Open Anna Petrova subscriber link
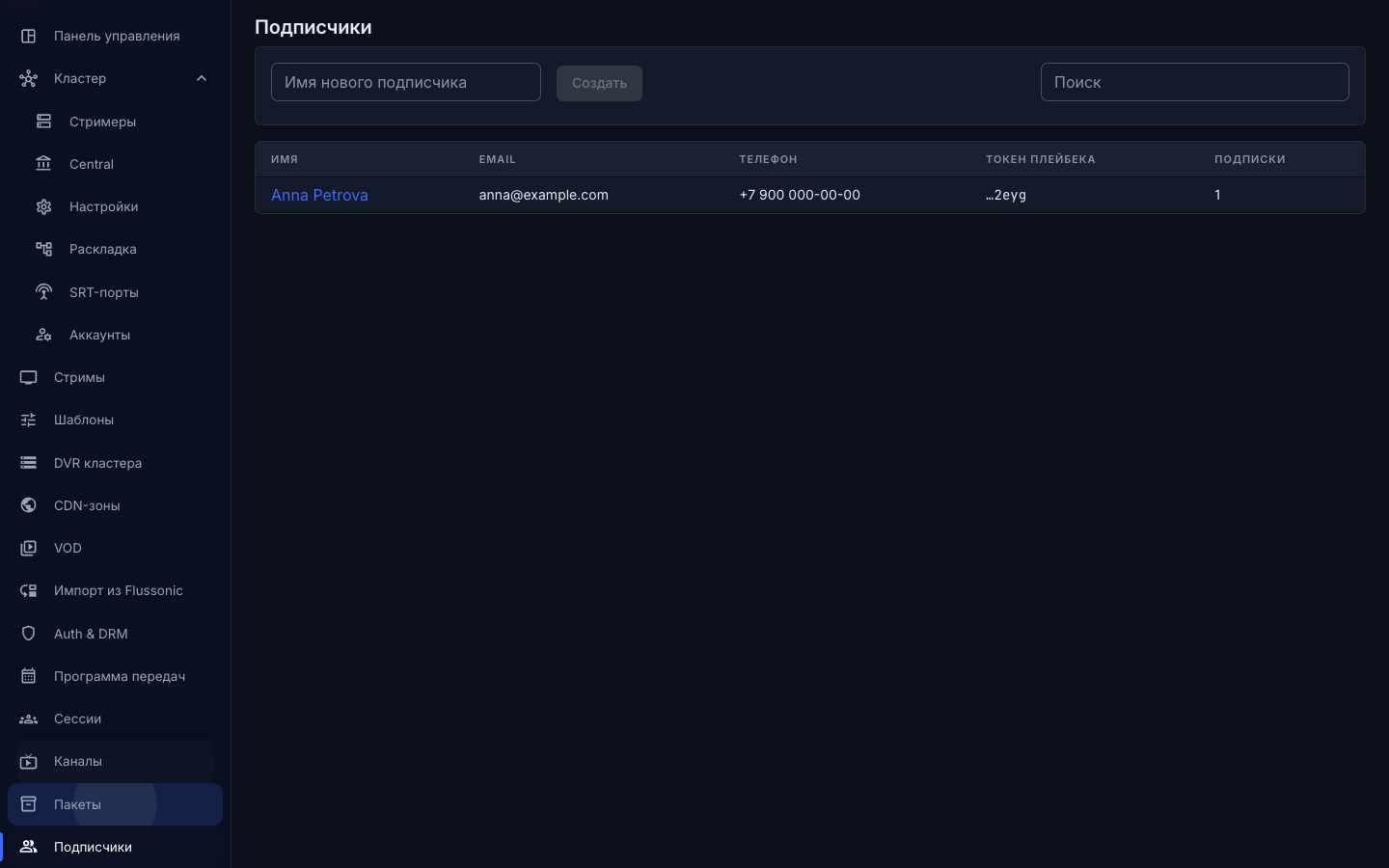 (x=319, y=195)
